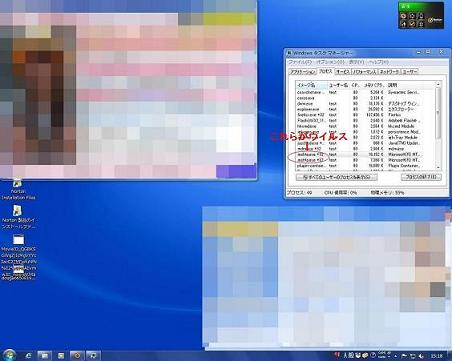Sort processes by the メモリ column header
452x361 pixels.
pos(374,85)
